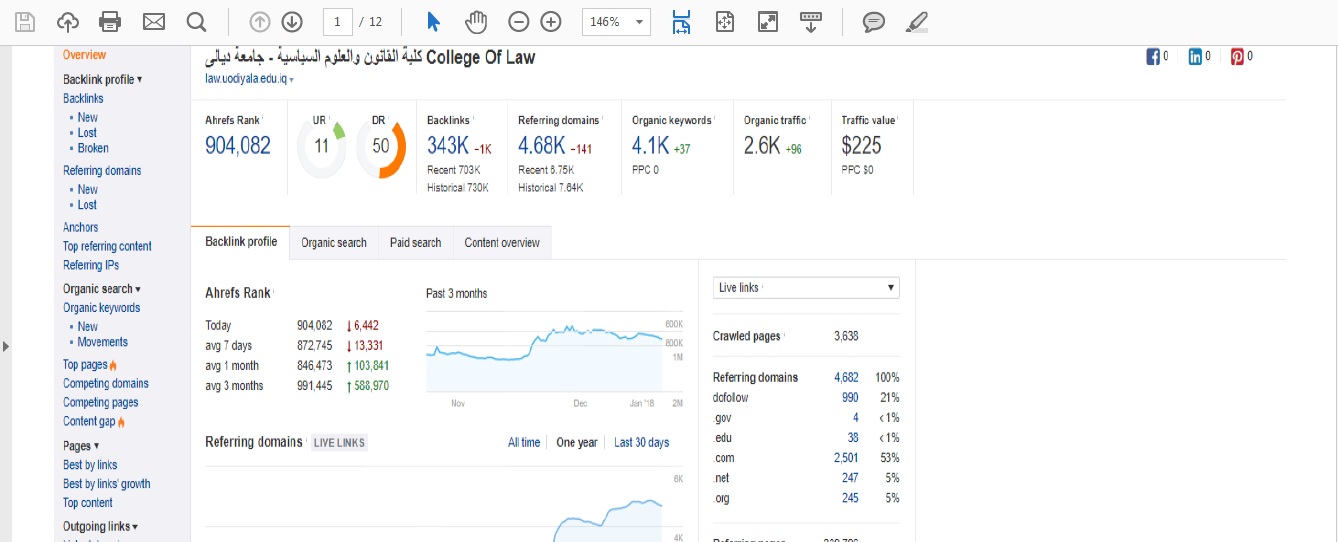Zoom in with the plus icon
Viewport: 1338px width, 542px height.
pyautogui.click(x=551, y=22)
